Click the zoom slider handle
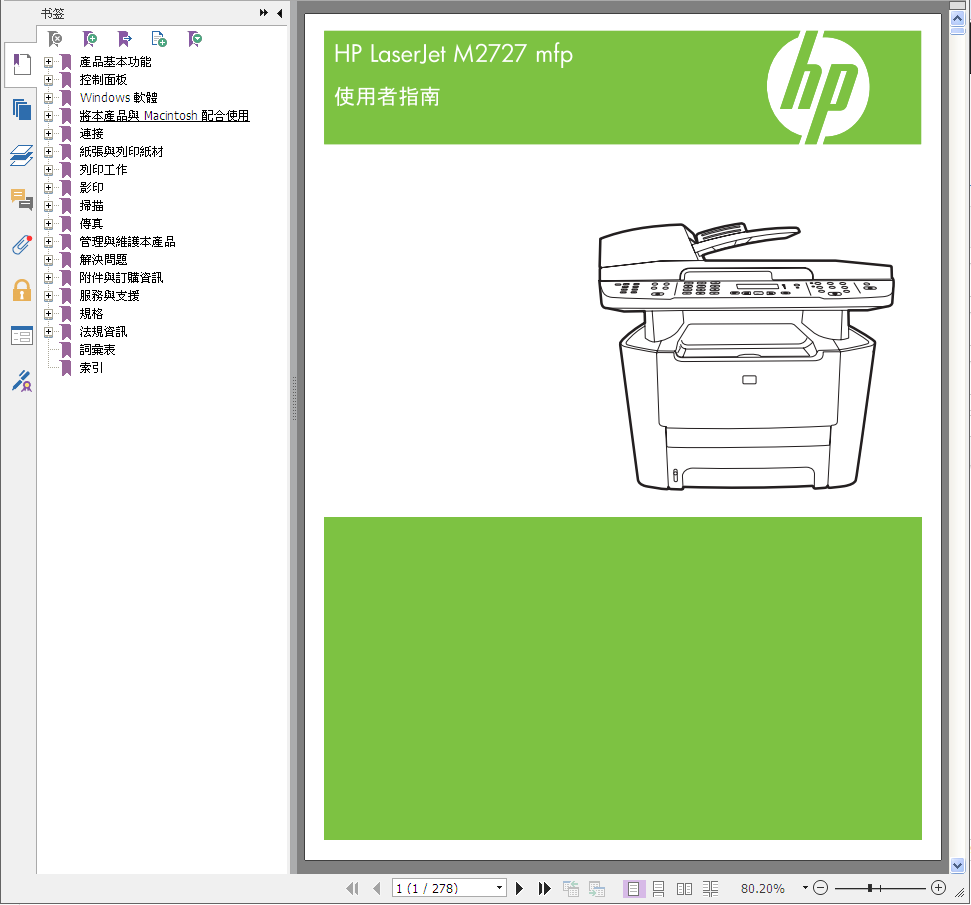The image size is (971, 905). point(870,888)
